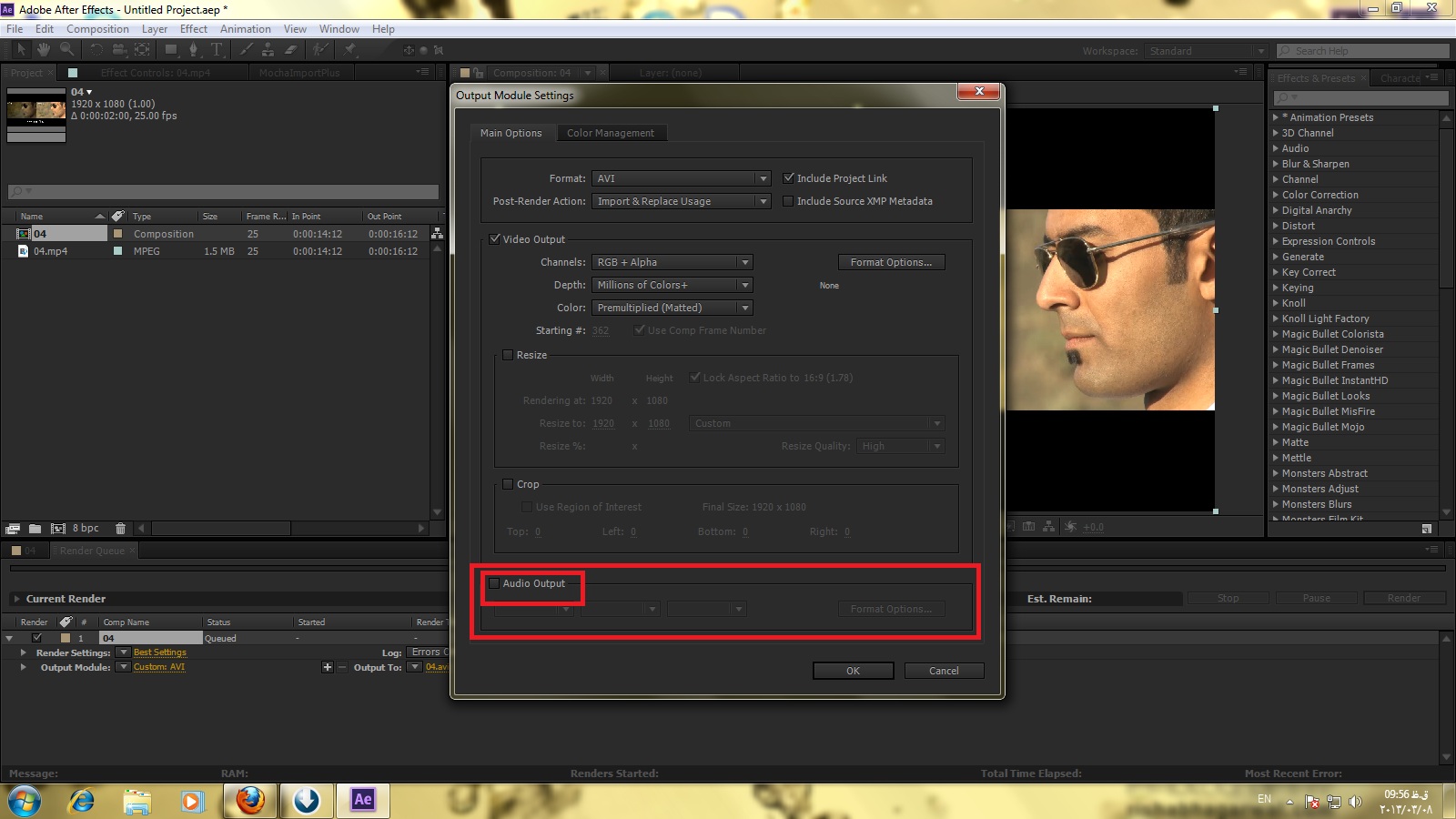Select the Roto Brush tool
Screen dimensions: 1456x819
point(320,50)
